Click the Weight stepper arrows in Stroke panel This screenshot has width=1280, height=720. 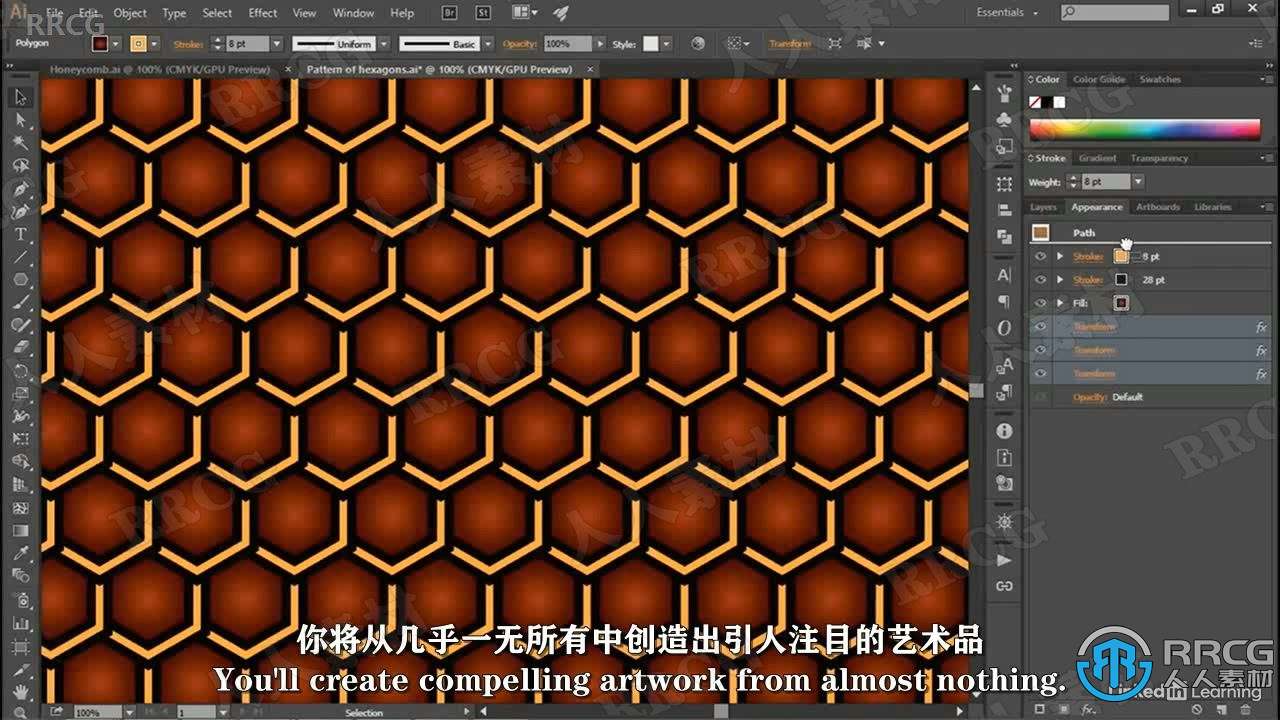[x=1072, y=182]
